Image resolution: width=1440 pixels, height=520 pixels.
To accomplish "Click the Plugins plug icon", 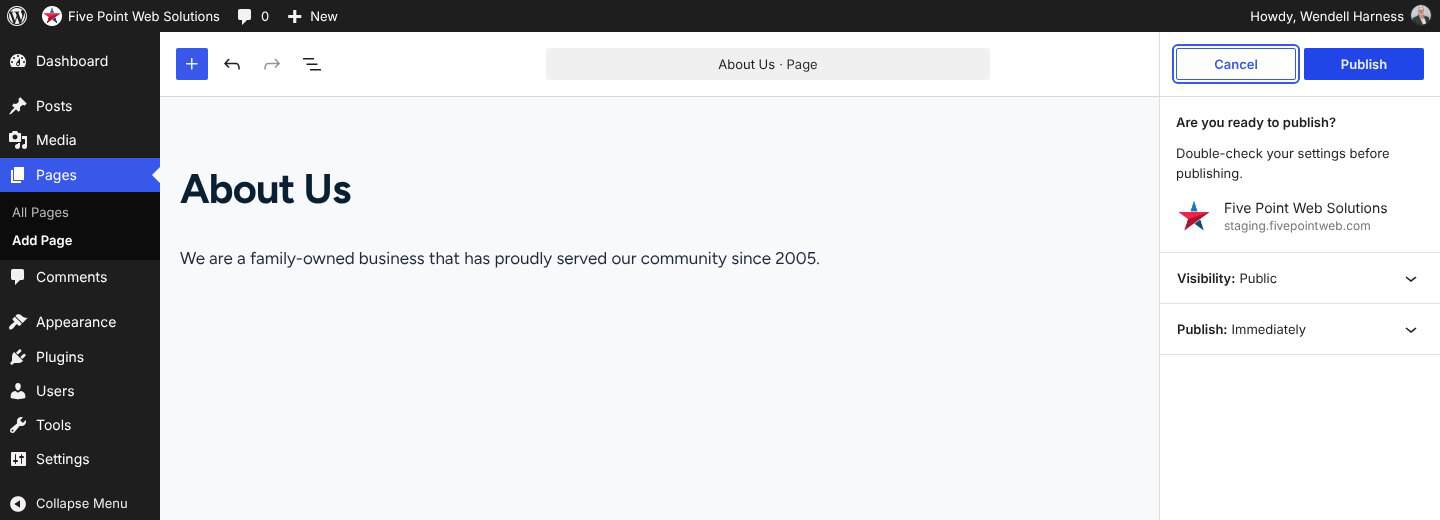I will [18, 357].
